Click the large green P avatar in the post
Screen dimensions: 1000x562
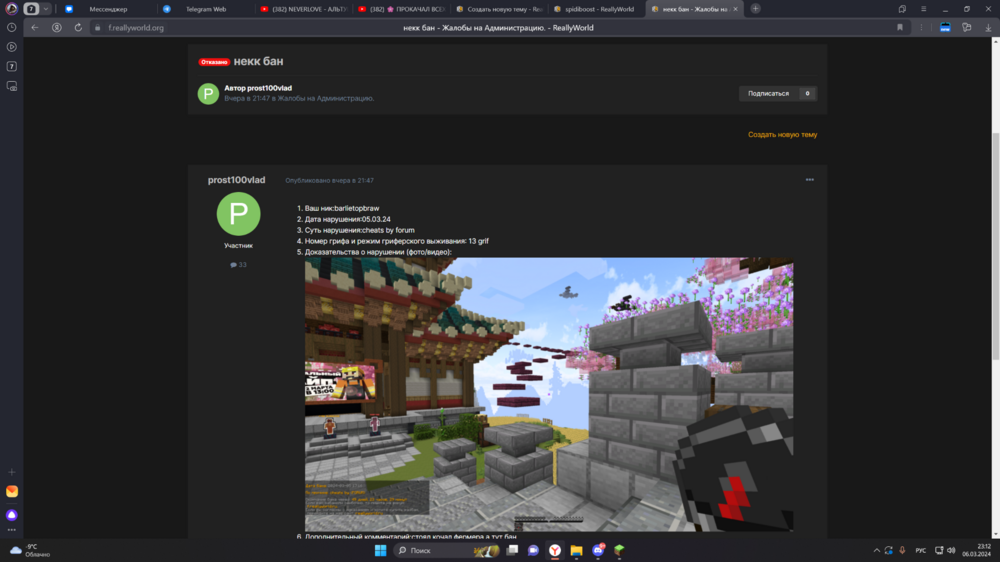239,214
